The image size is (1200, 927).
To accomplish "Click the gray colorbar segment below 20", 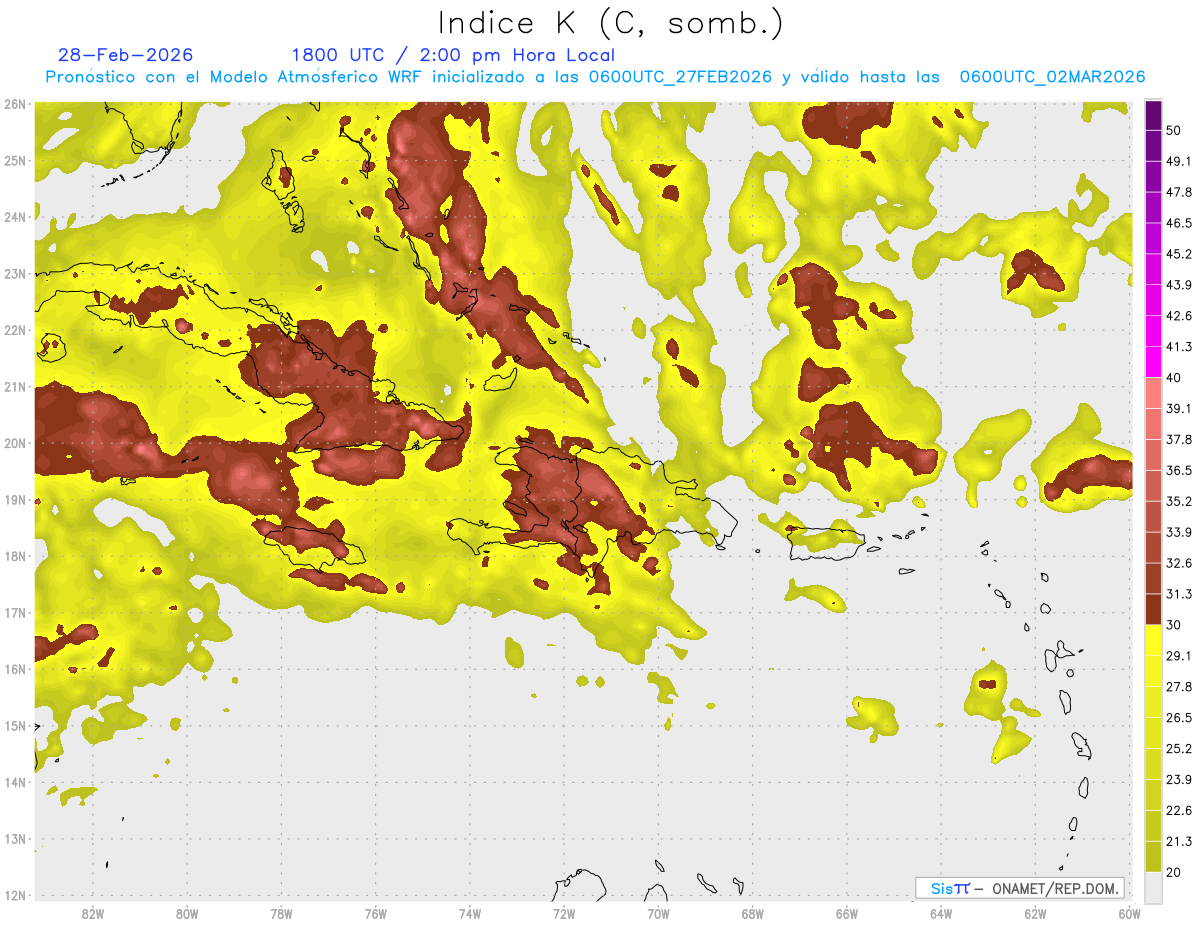I will coord(1154,887).
